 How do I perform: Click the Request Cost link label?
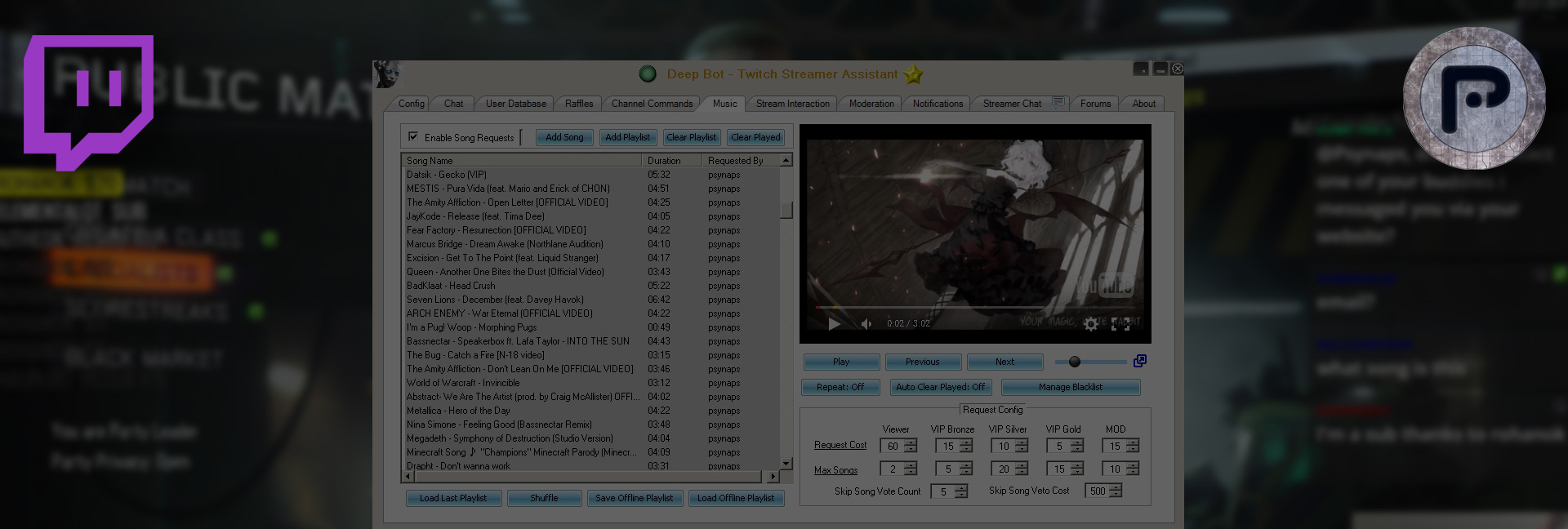point(840,445)
